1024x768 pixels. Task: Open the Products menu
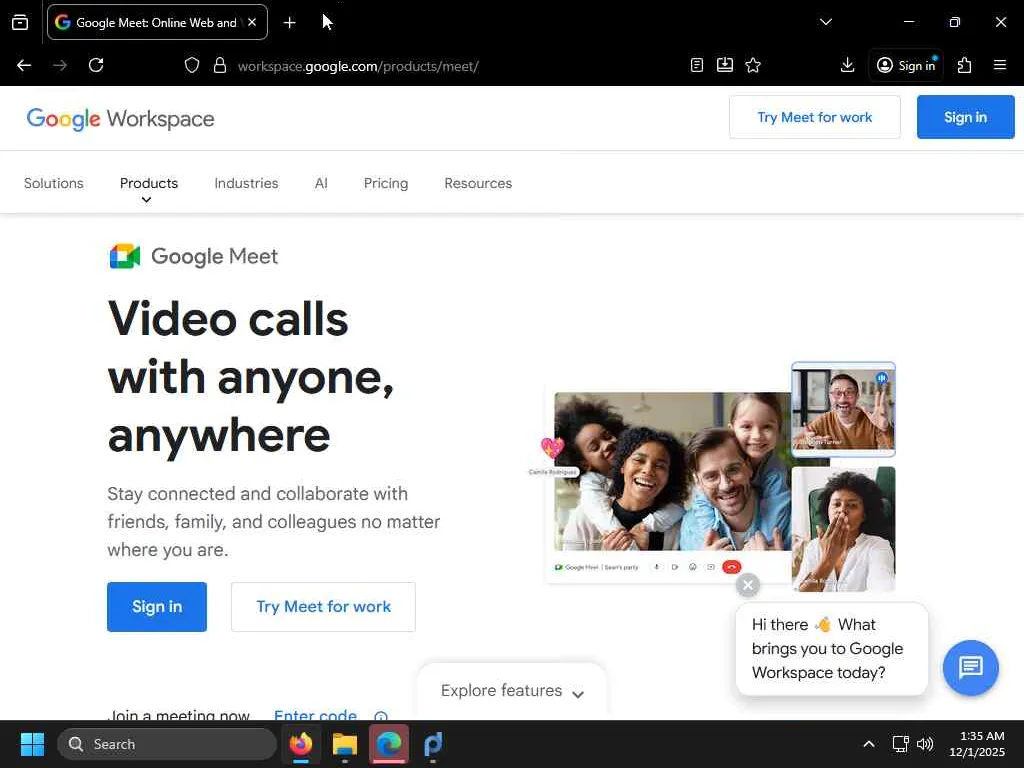pos(149,184)
